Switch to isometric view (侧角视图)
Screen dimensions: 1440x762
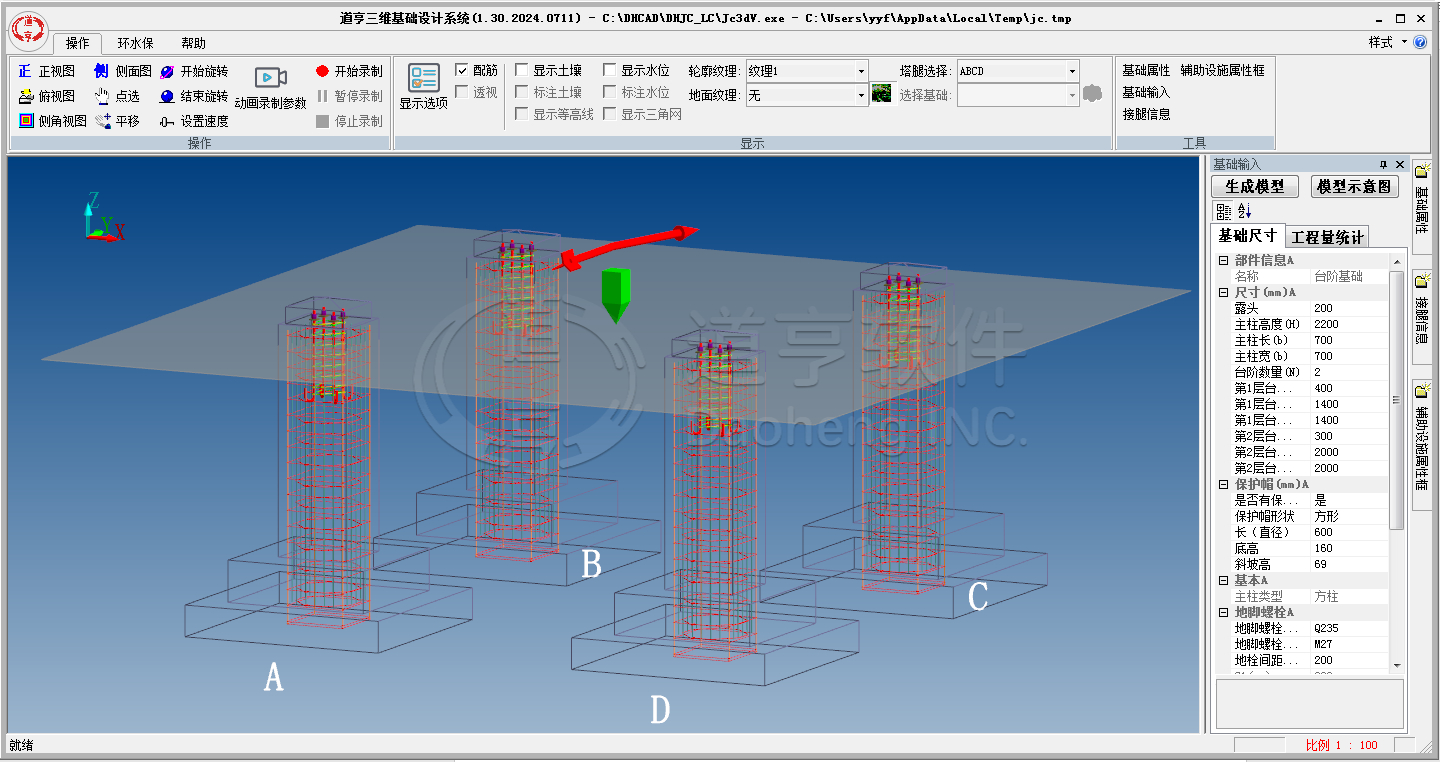point(52,121)
